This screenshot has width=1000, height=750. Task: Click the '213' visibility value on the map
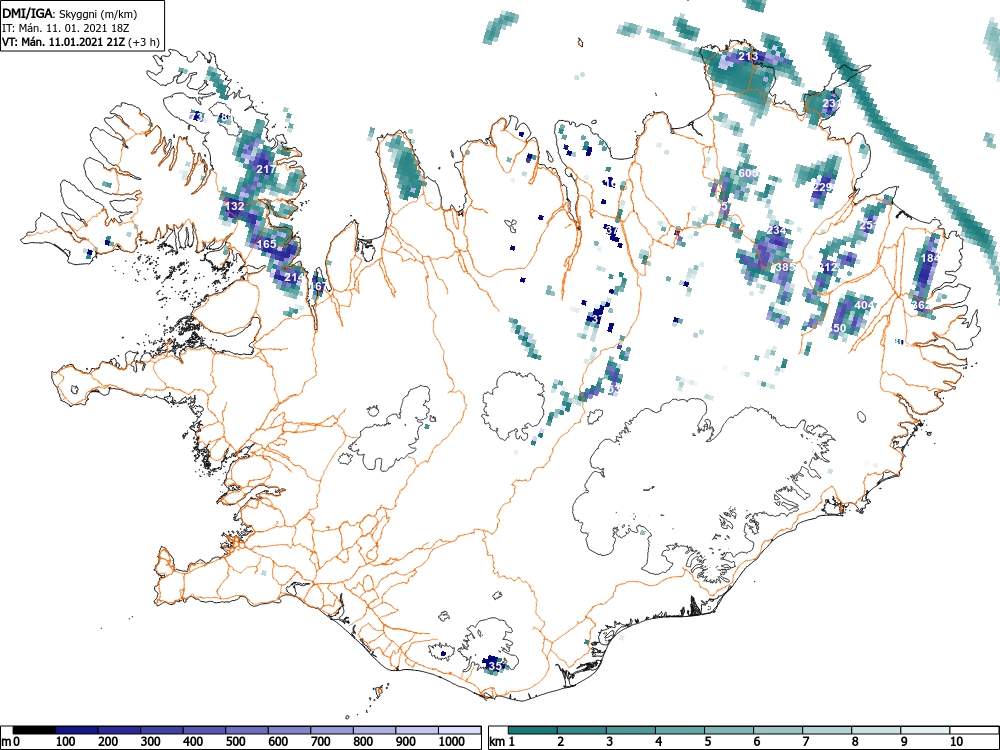(x=748, y=56)
